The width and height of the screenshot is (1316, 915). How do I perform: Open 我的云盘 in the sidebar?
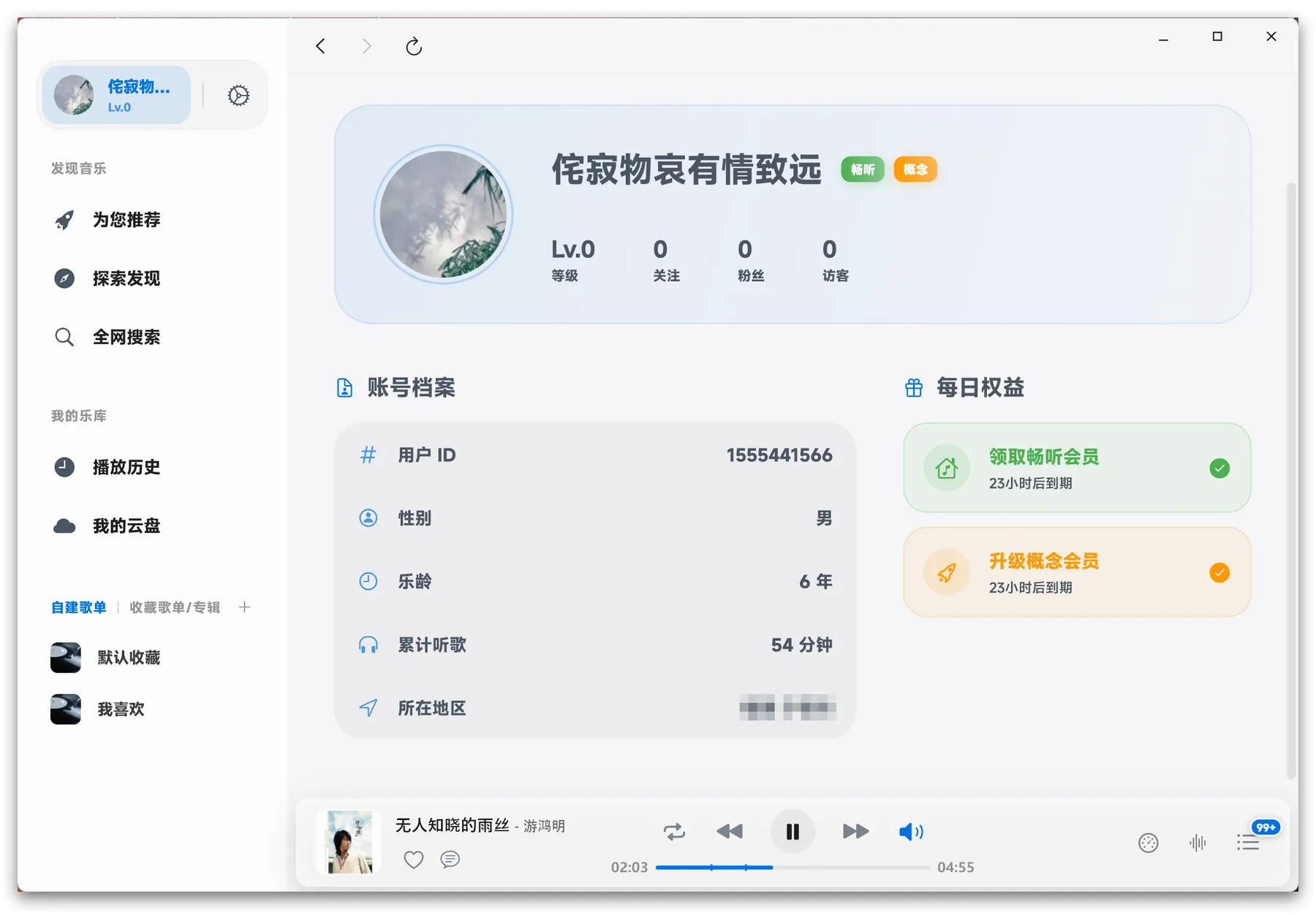126,526
